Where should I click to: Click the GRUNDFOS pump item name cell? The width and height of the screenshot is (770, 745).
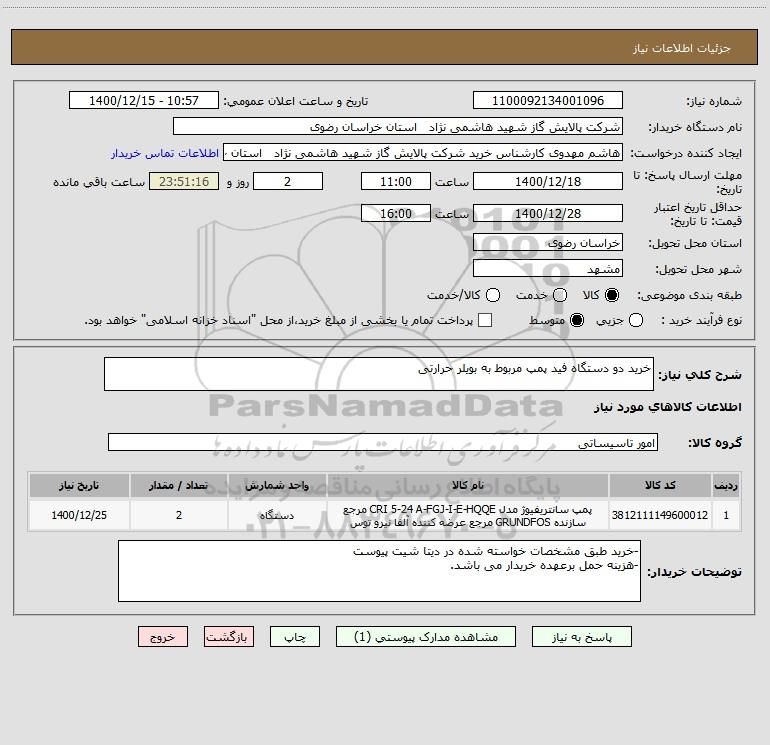[468, 515]
